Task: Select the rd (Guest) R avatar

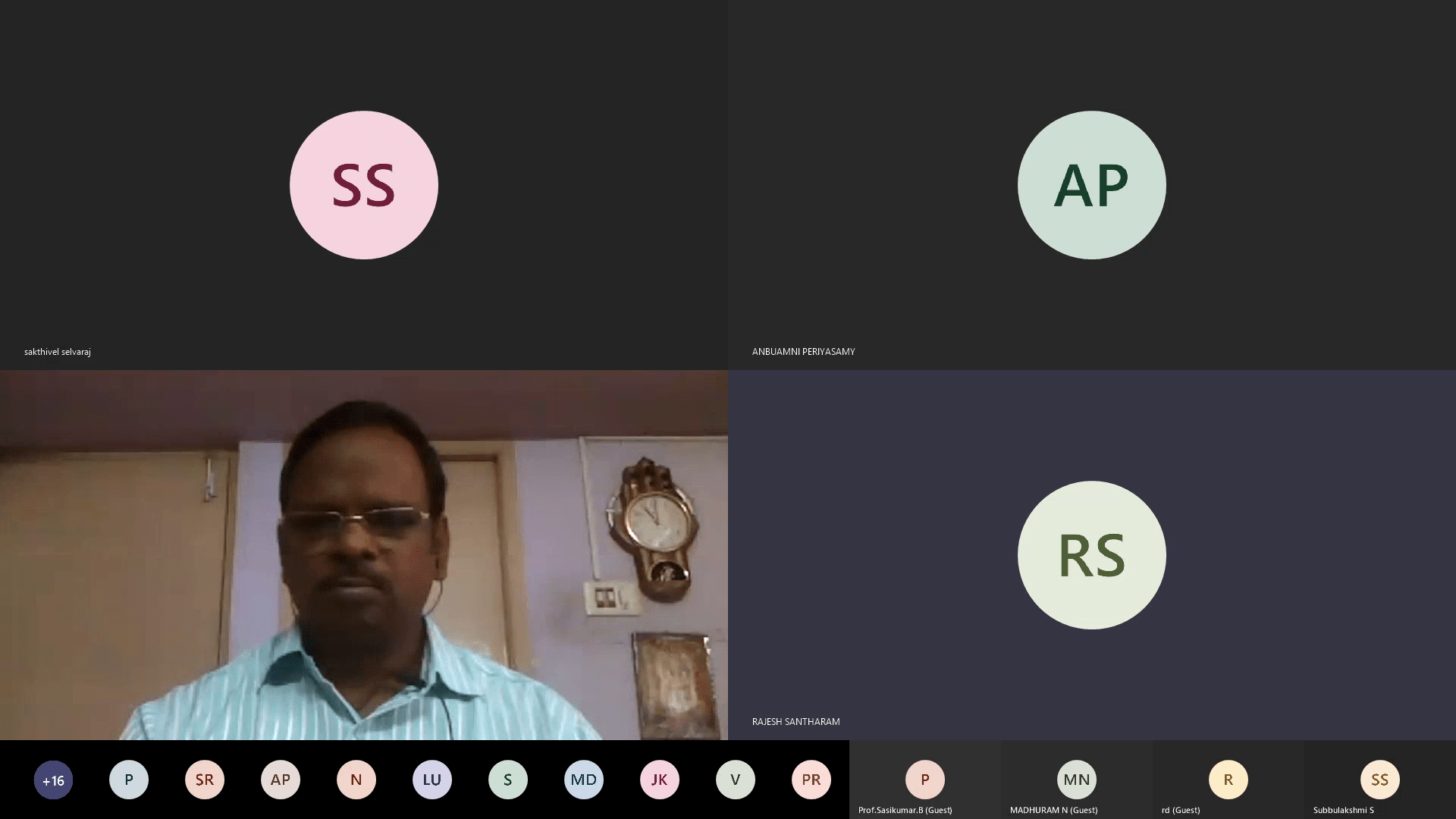Action: [1228, 780]
